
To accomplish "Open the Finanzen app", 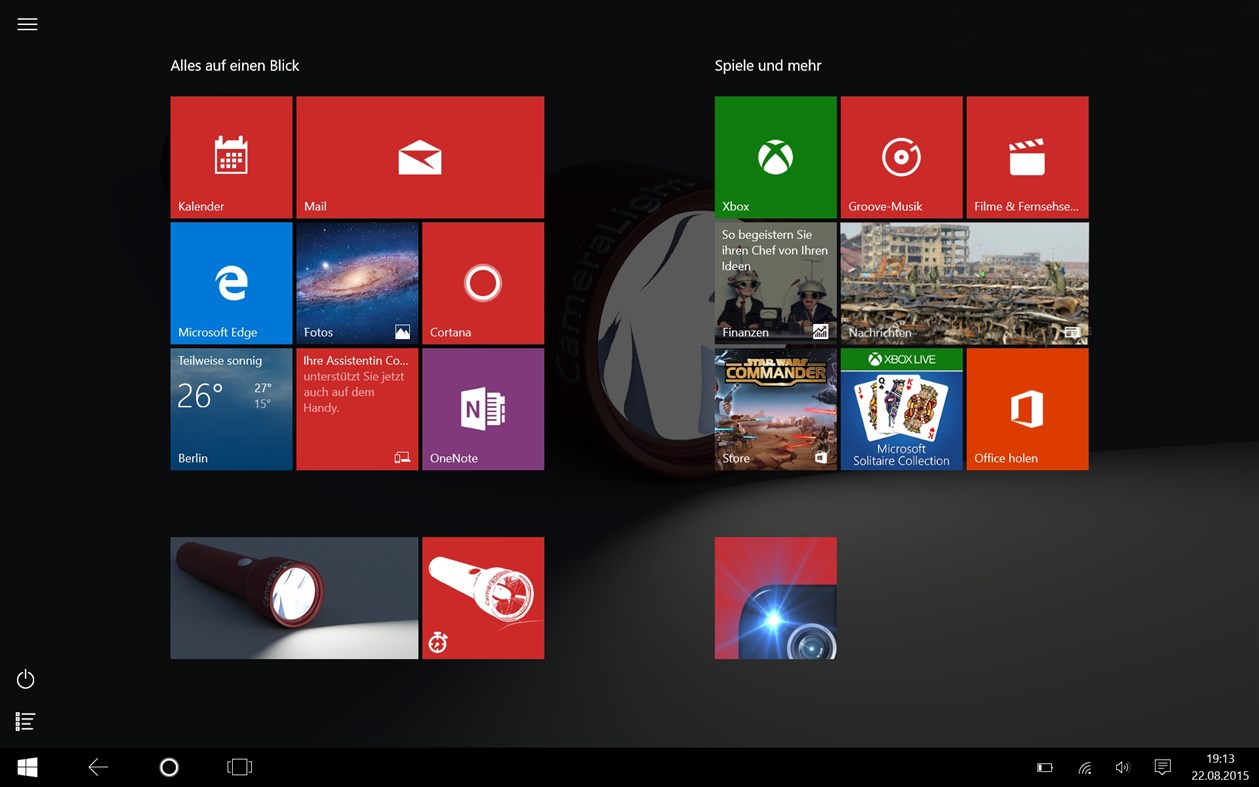I will click(775, 283).
